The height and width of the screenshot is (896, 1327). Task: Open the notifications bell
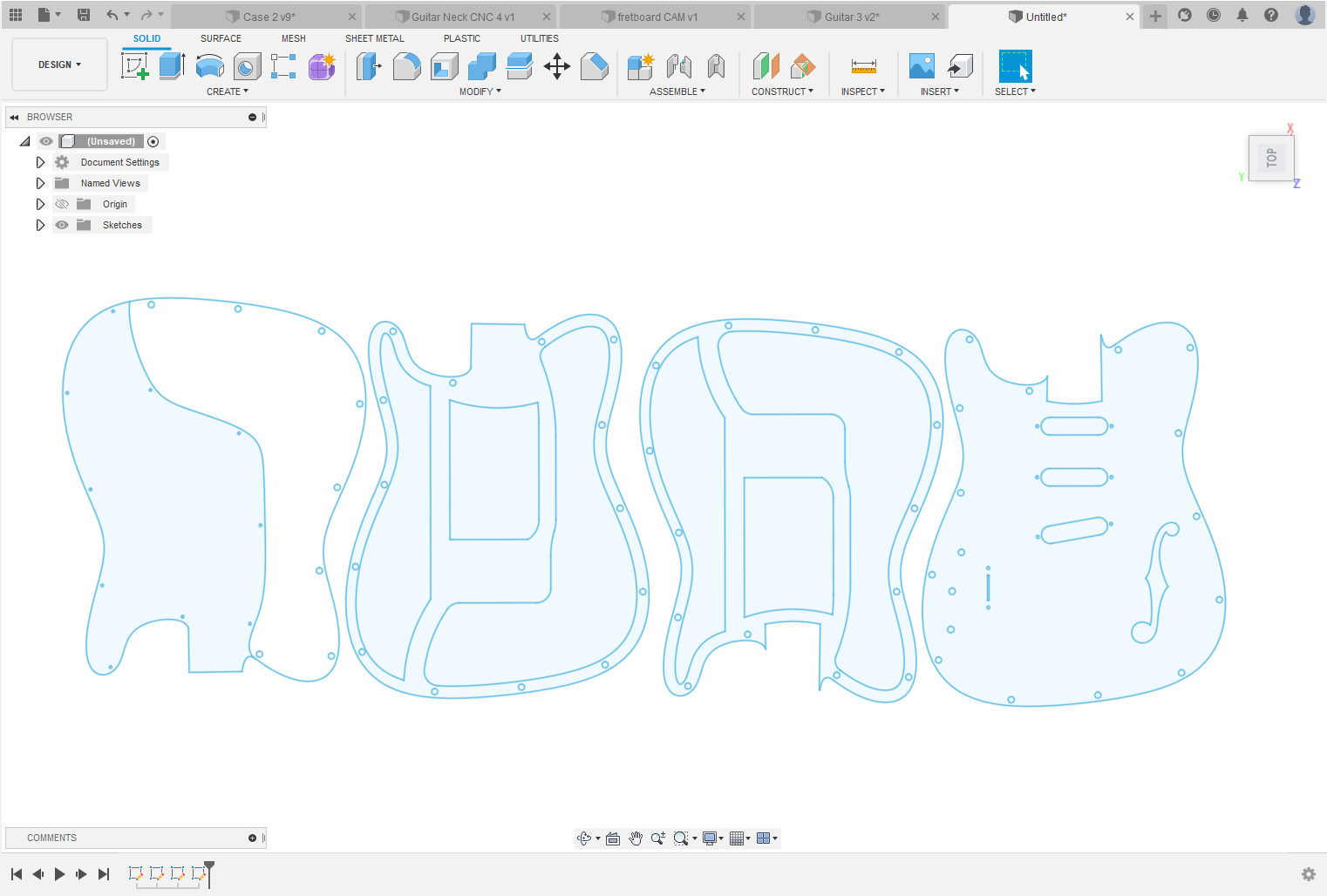point(1242,15)
